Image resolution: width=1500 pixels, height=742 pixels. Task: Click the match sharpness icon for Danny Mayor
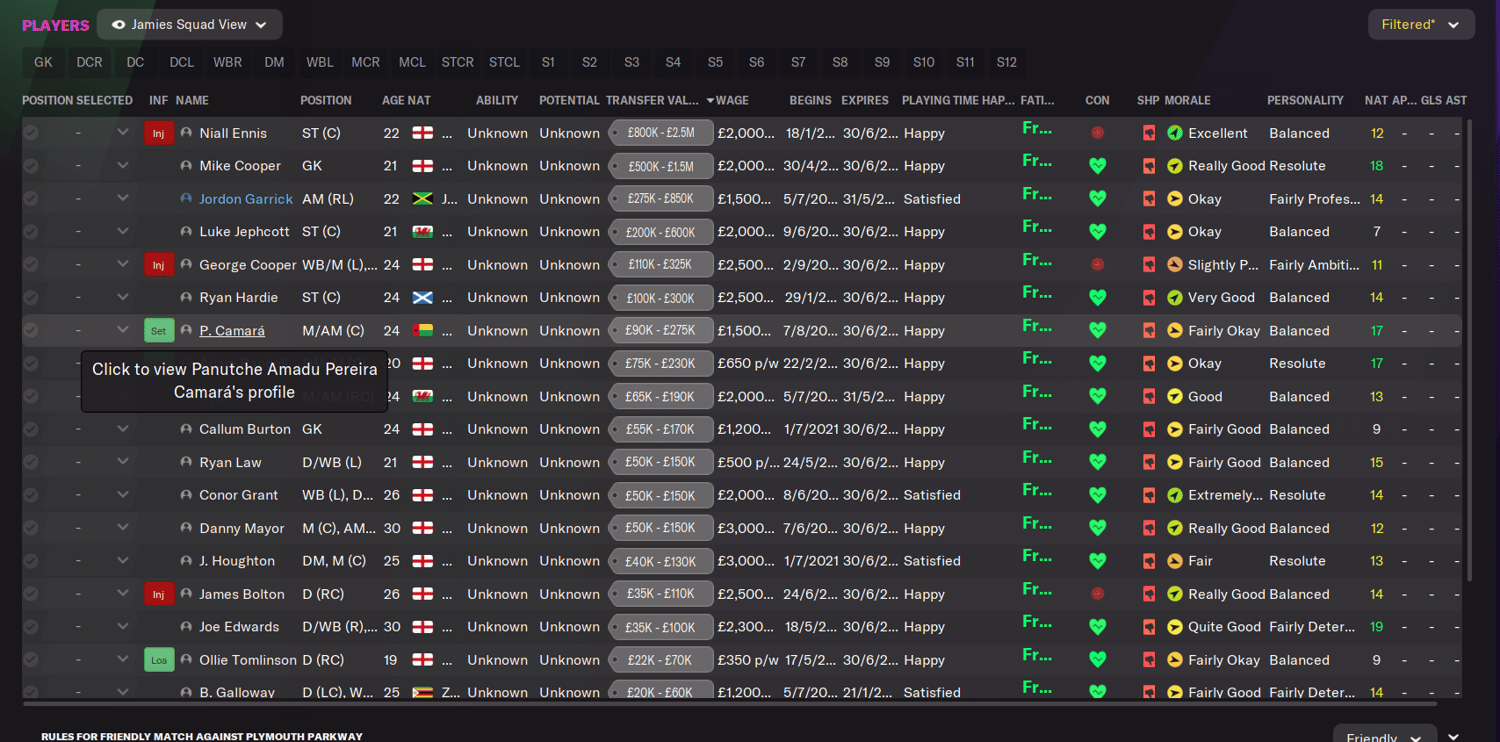[1149, 528]
